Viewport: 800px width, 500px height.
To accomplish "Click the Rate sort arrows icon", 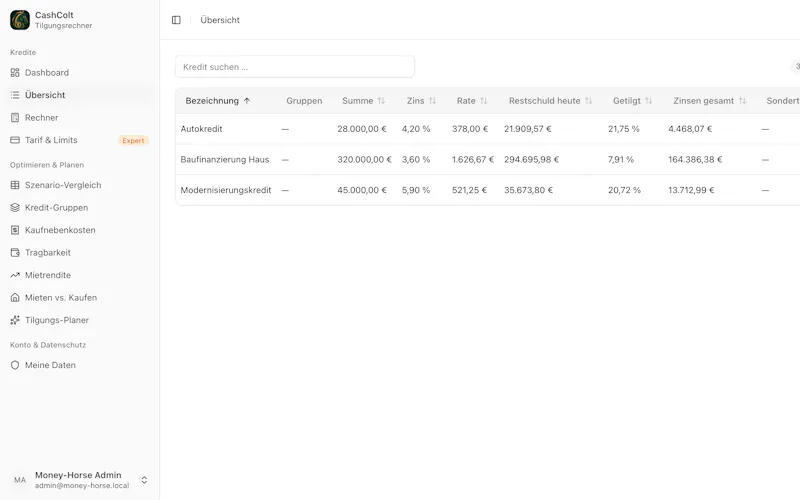I will click(x=484, y=101).
